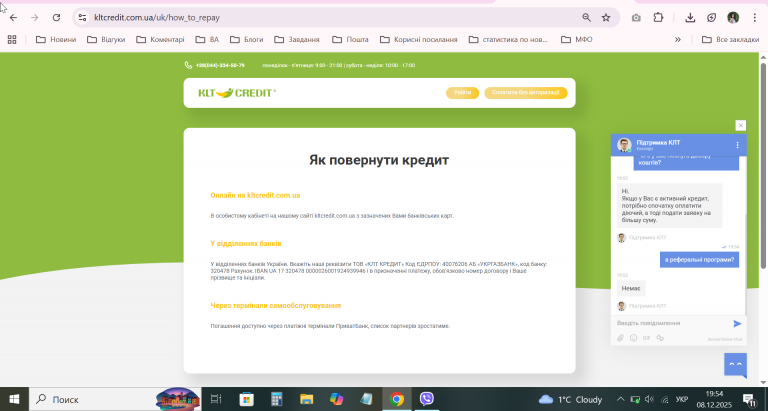Open the Windows Start menu
Screen dimensions: 768x411
[x=14, y=399]
